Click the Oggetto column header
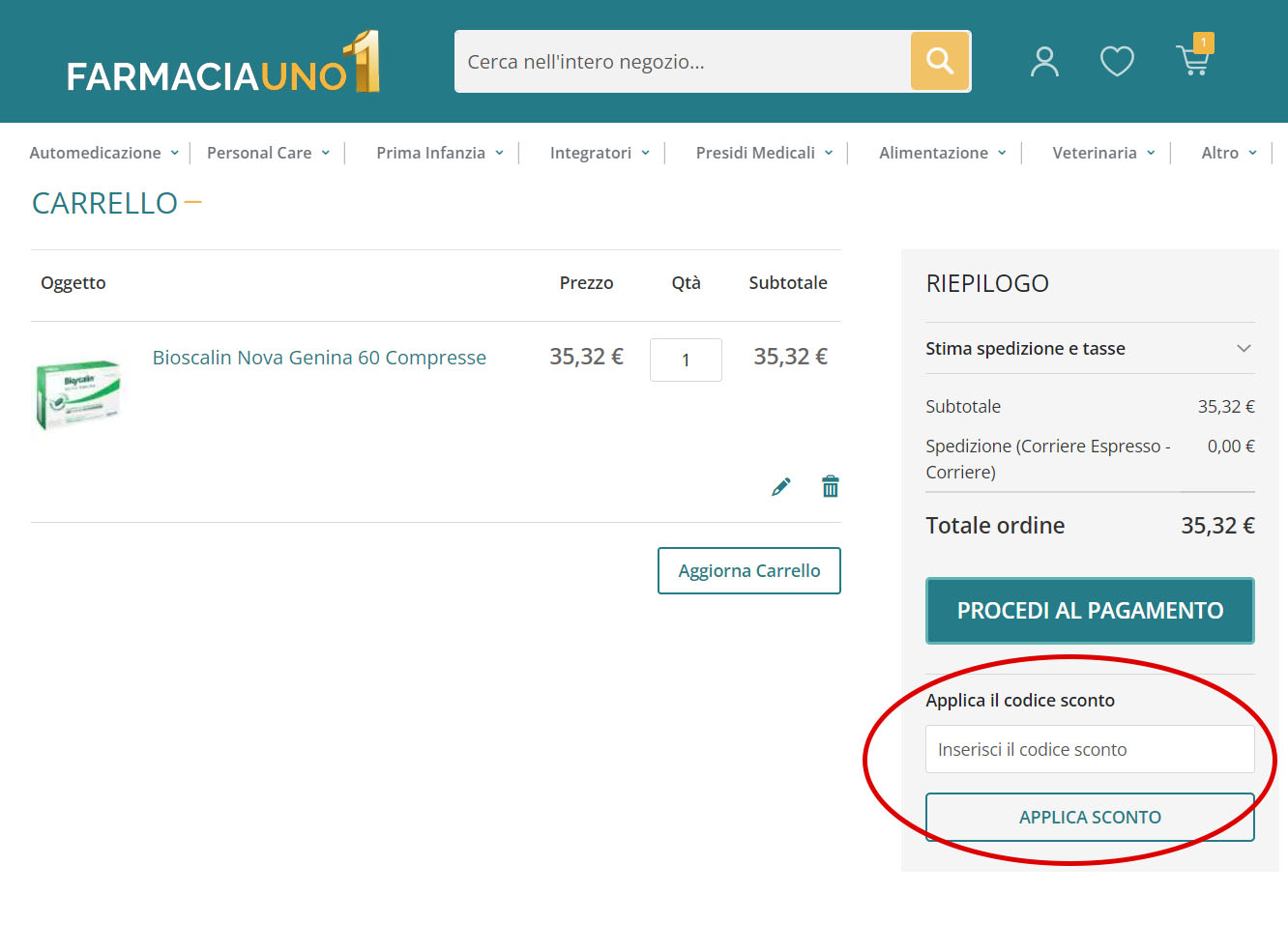This screenshot has width=1288, height=952. click(x=73, y=283)
